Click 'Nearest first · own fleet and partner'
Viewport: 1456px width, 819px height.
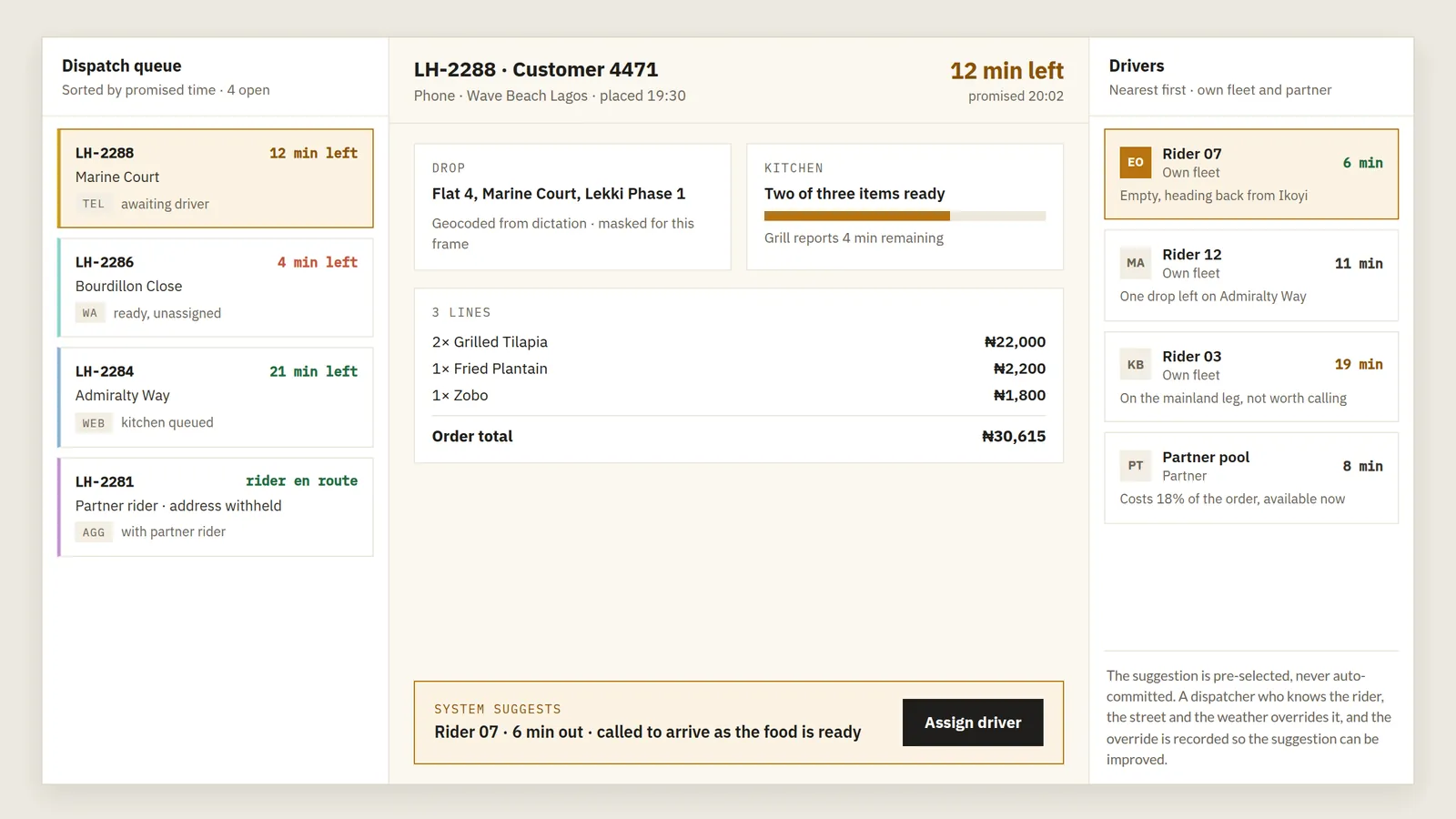click(x=1220, y=90)
